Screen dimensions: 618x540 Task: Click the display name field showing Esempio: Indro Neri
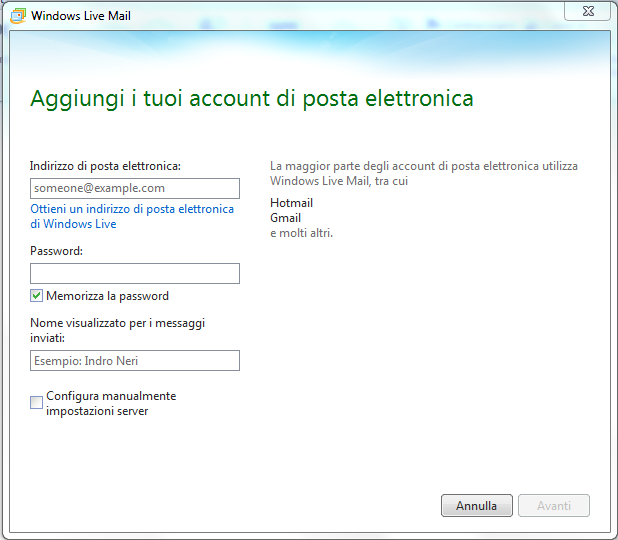click(x=134, y=360)
